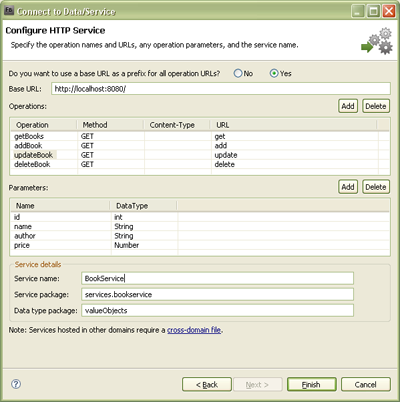
Task: Select the 'id' parameter row
Action: pos(200,217)
